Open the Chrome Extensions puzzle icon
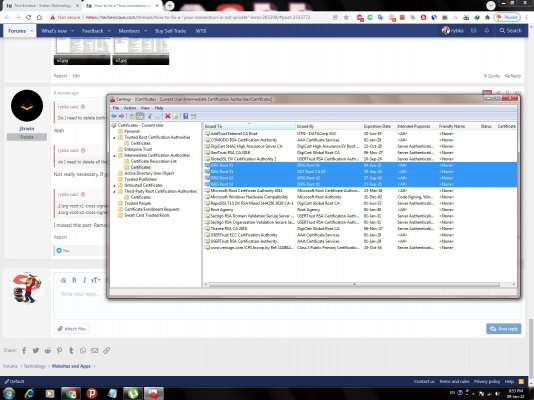 point(488,17)
